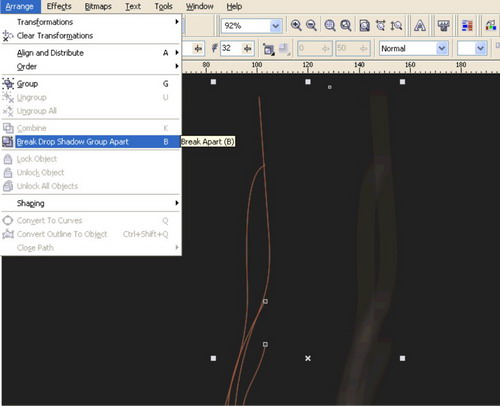The height and width of the screenshot is (406, 500).
Task: Open the Bitmaps menu
Action: tap(98, 6)
